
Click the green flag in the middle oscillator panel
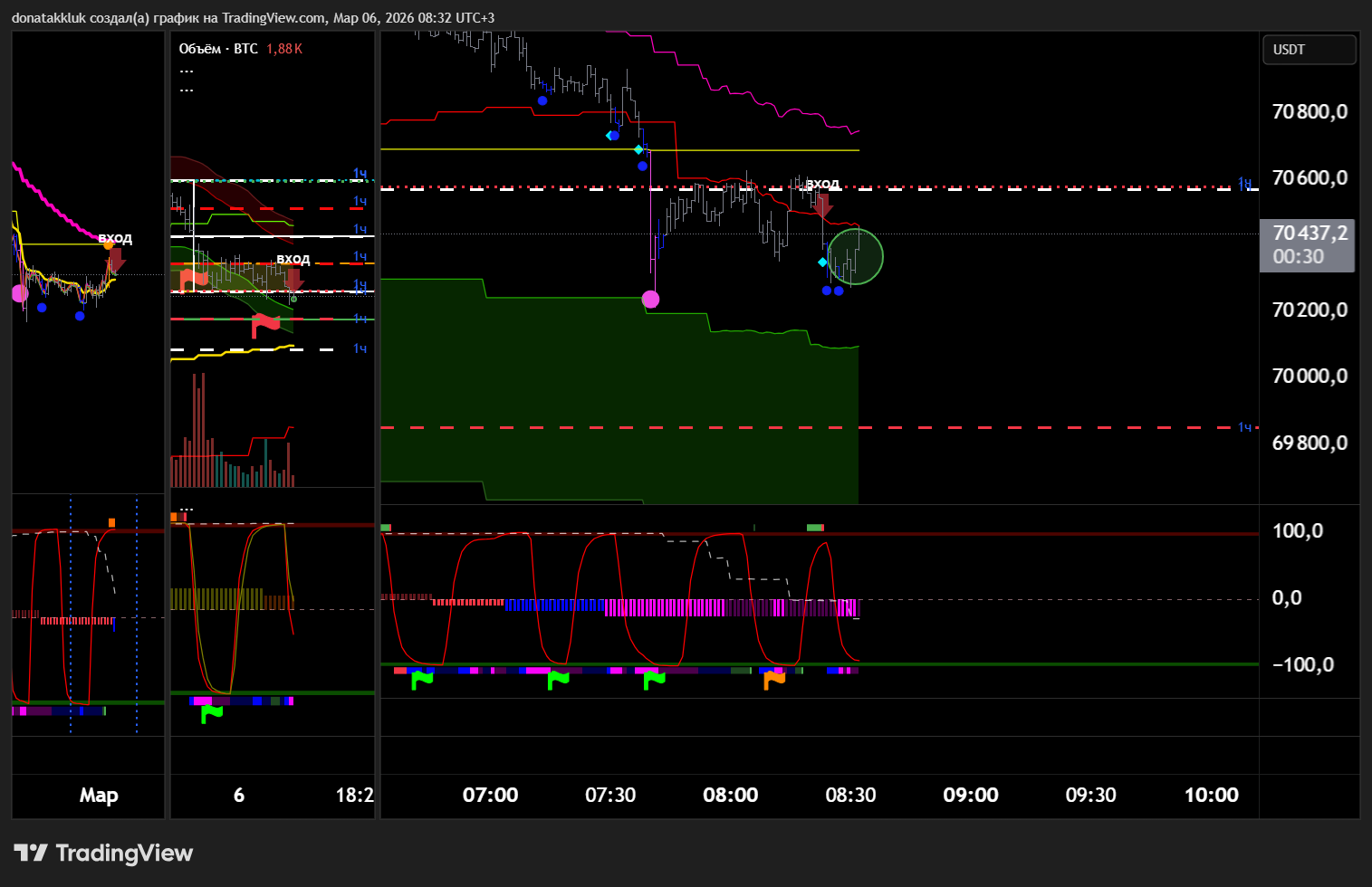click(211, 714)
